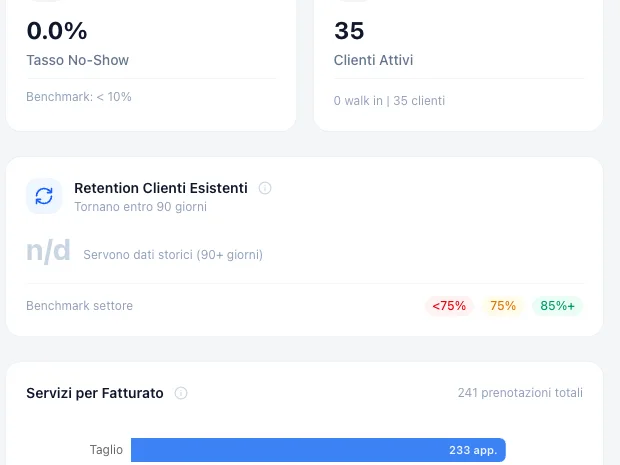Click the 0 walk in | 35 clienti text
Viewport: 620px width, 465px height.
tap(389, 101)
